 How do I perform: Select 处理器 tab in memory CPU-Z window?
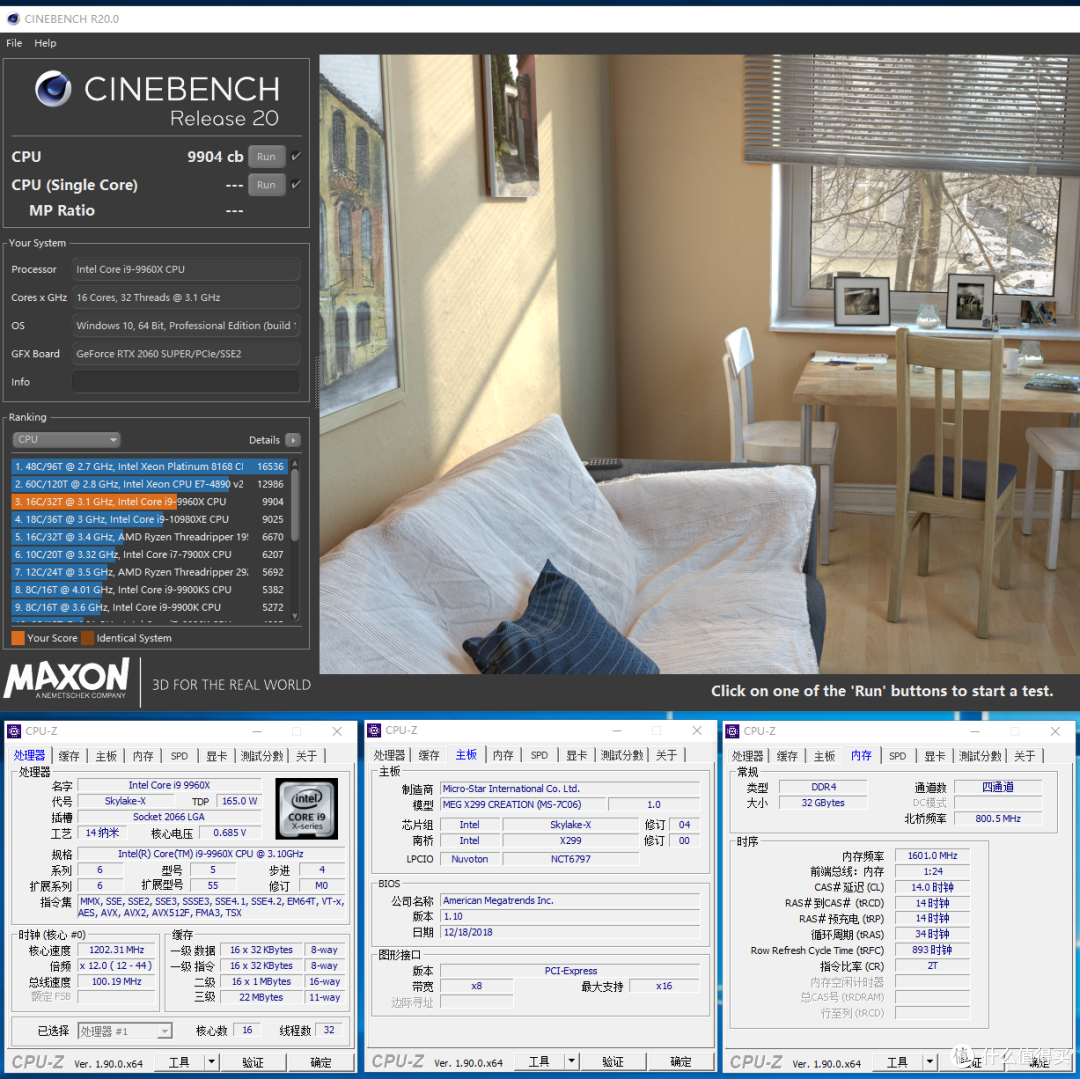(x=747, y=756)
